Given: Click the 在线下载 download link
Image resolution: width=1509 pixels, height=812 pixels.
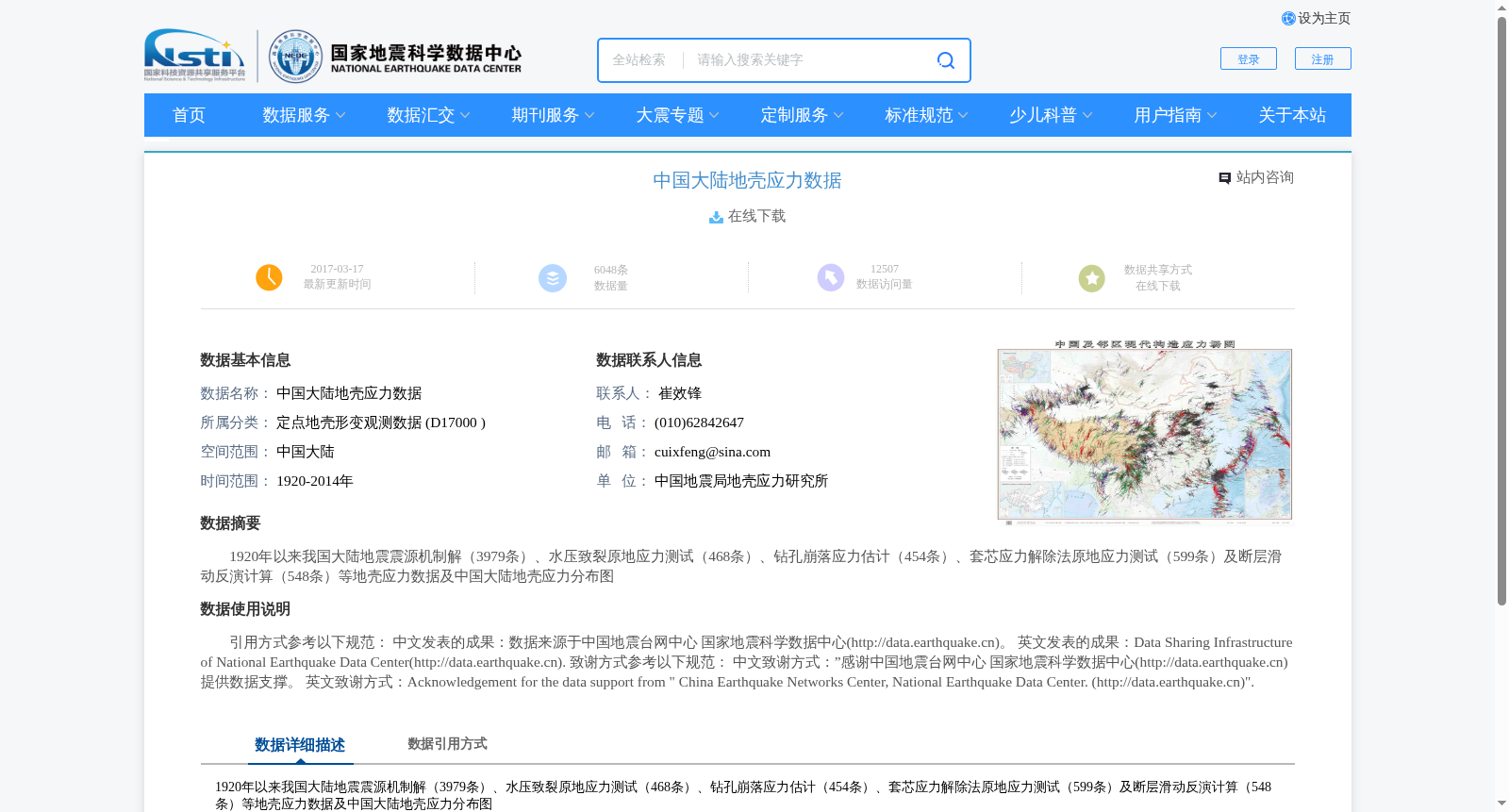Looking at the screenshot, I should (x=756, y=217).
